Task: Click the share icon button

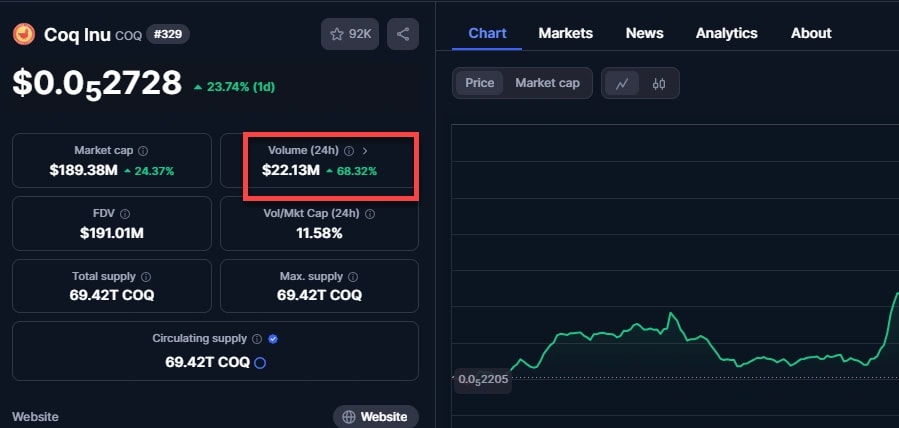Action: (403, 34)
